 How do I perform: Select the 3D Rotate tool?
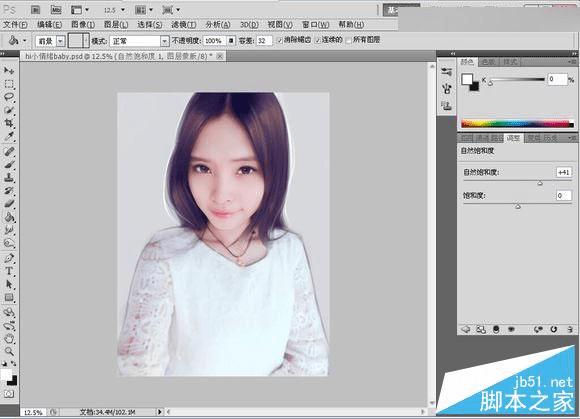coord(9,312)
